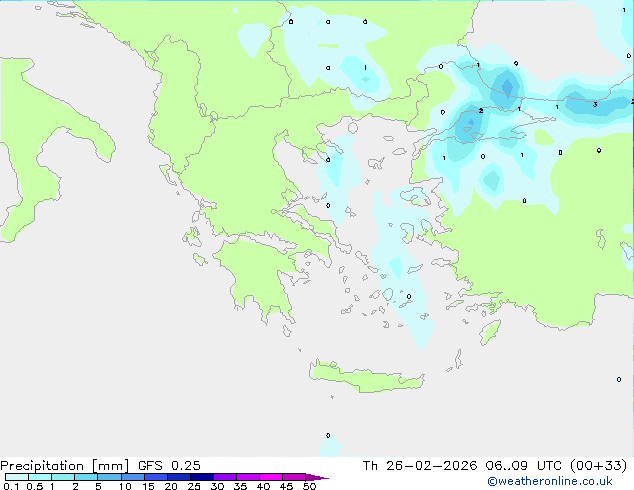Select the 5–10 mm legend swatch

[x=109, y=477]
